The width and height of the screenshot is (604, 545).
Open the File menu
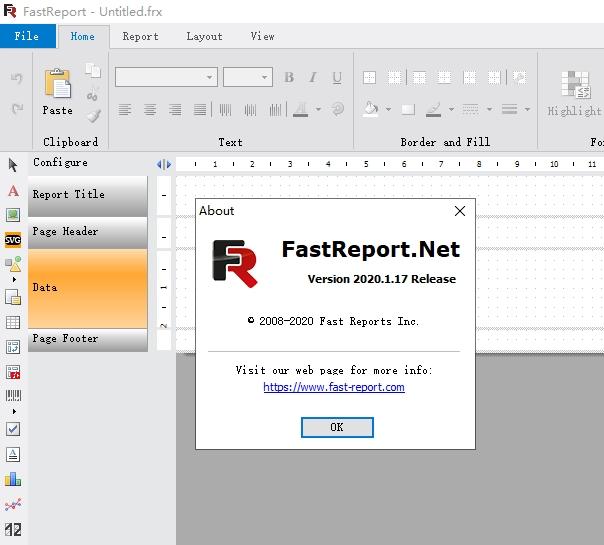pyautogui.click(x=27, y=36)
